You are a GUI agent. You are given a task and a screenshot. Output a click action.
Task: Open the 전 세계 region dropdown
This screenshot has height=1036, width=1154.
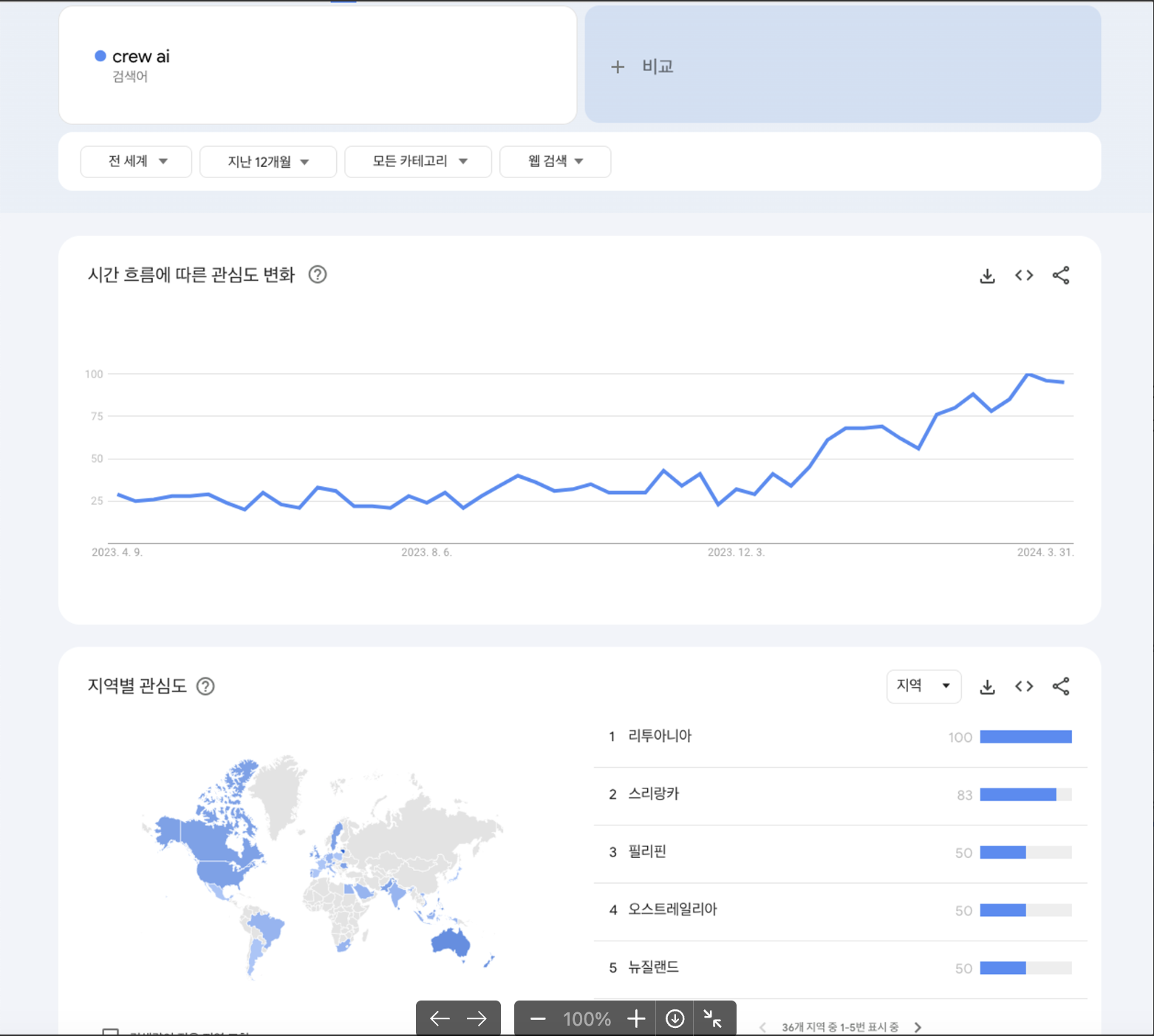pos(137,162)
